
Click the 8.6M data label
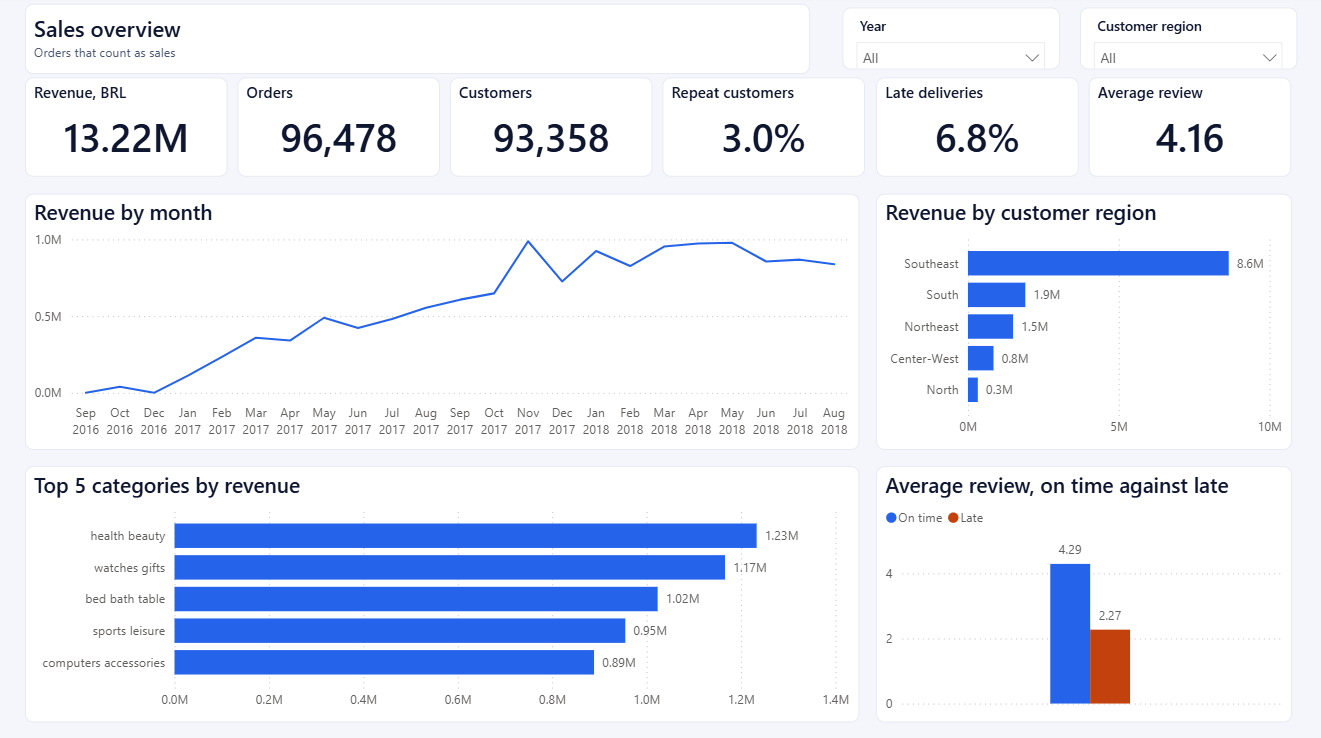[x=1250, y=264]
